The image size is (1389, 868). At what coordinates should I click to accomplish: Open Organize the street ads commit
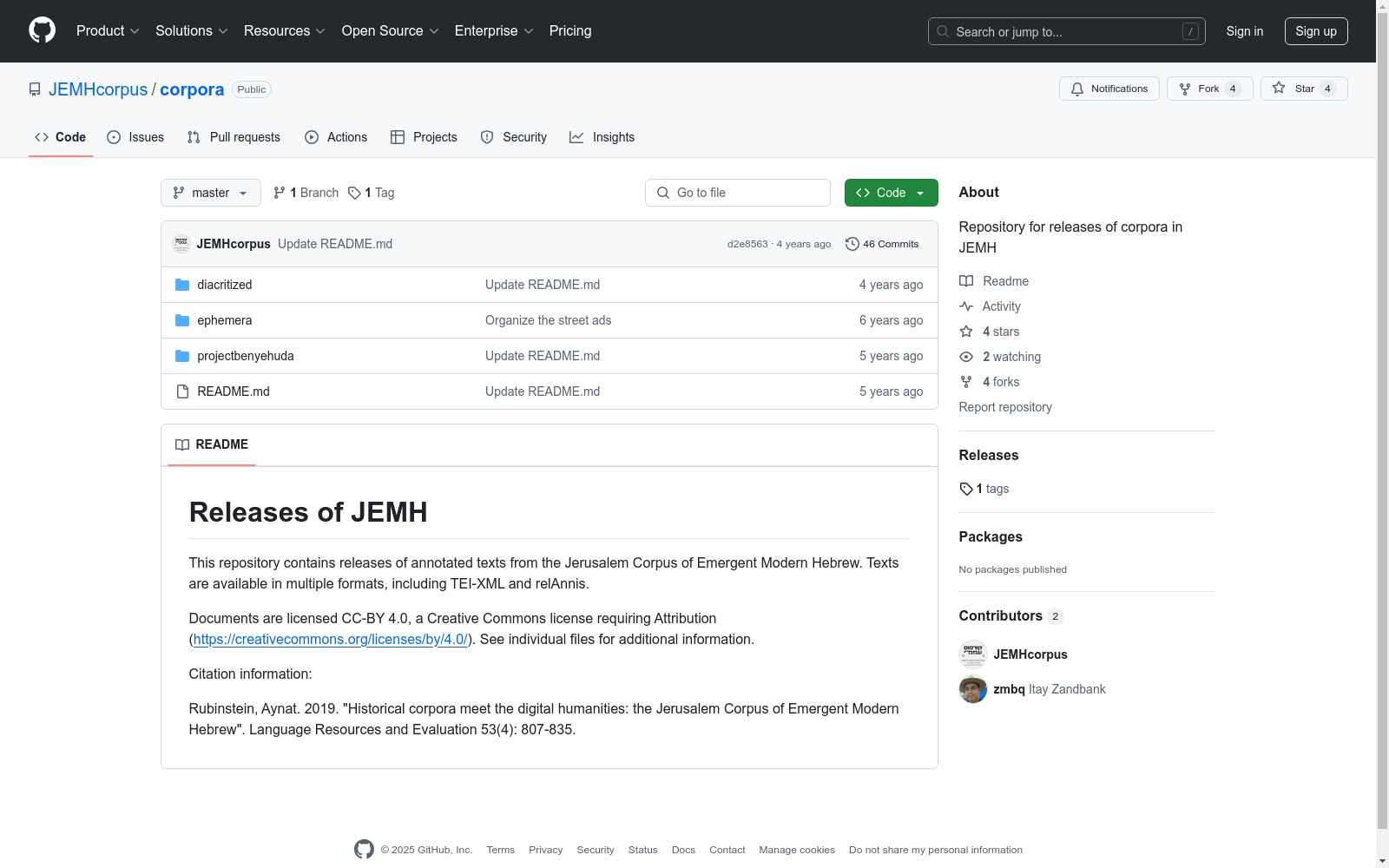(548, 320)
